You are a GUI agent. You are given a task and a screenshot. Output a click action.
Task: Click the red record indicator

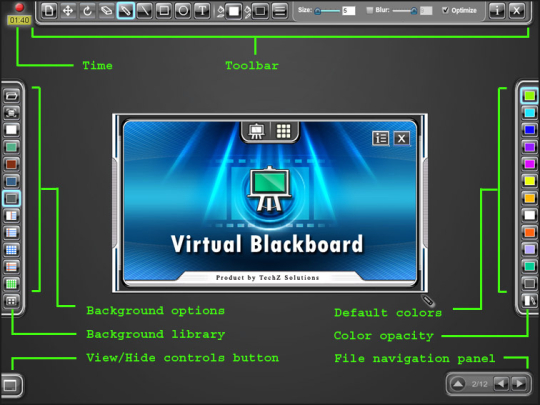point(19,8)
